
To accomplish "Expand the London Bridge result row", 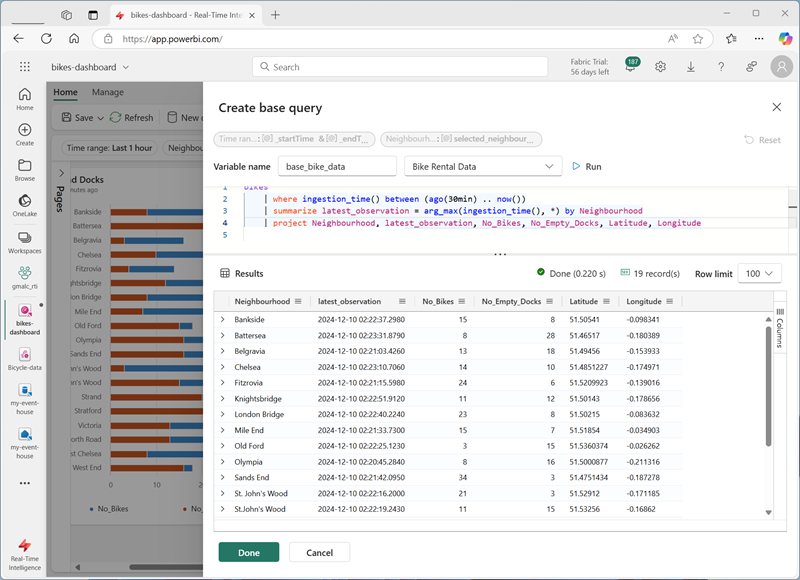I will [222, 414].
